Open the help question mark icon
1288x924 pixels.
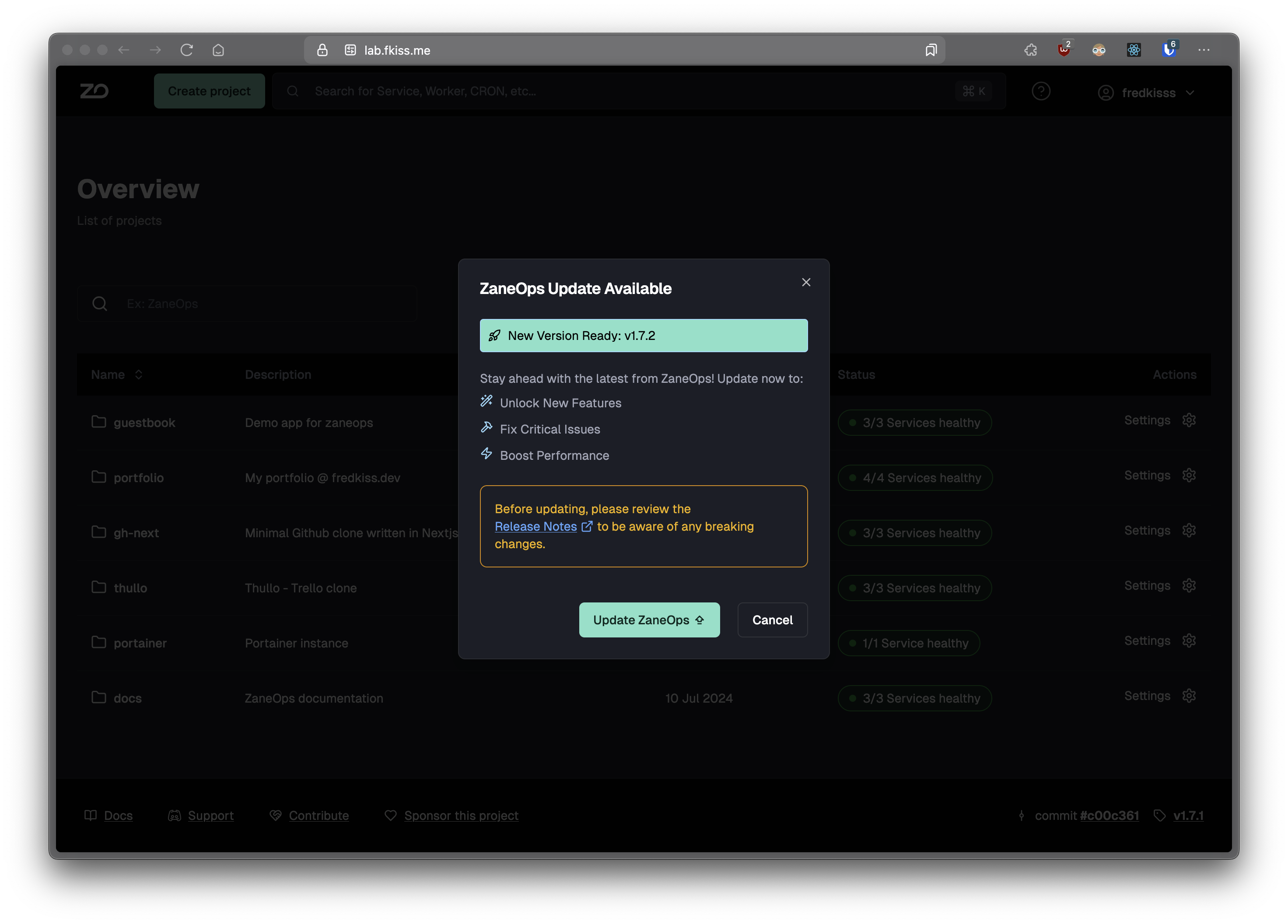(1041, 91)
